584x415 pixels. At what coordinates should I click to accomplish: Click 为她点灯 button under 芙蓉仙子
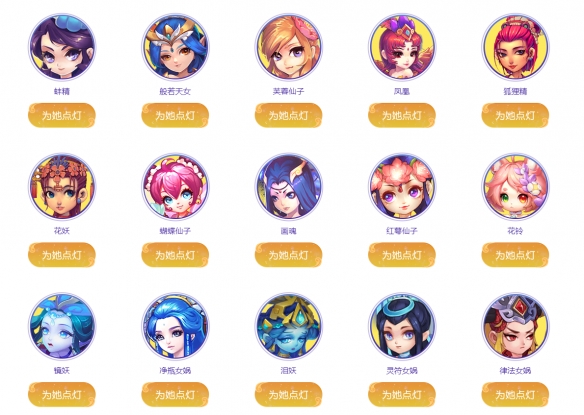click(289, 115)
